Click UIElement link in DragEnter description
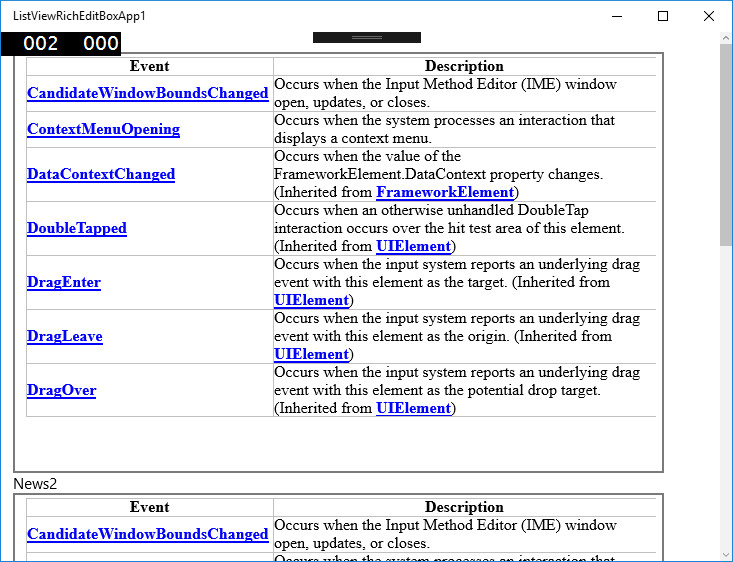Image resolution: width=733 pixels, height=562 pixels. pyautogui.click(x=311, y=300)
